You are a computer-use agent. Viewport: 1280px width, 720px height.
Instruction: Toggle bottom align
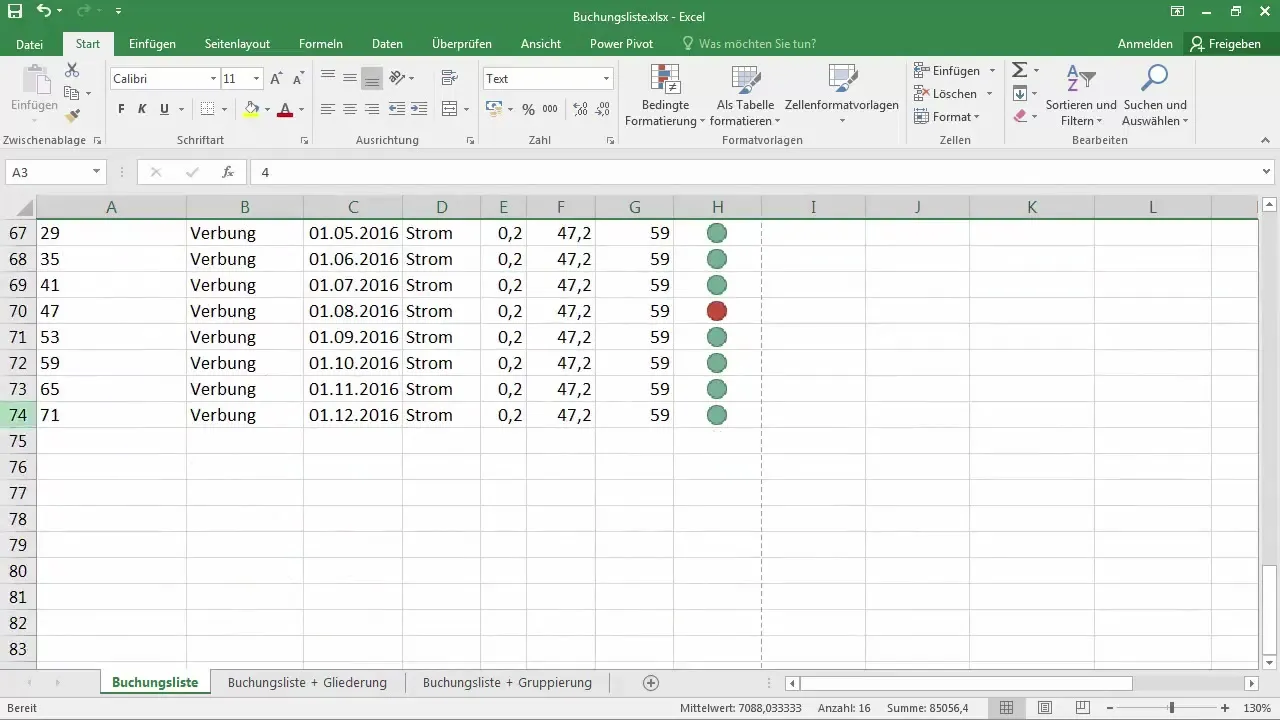tap(371, 78)
